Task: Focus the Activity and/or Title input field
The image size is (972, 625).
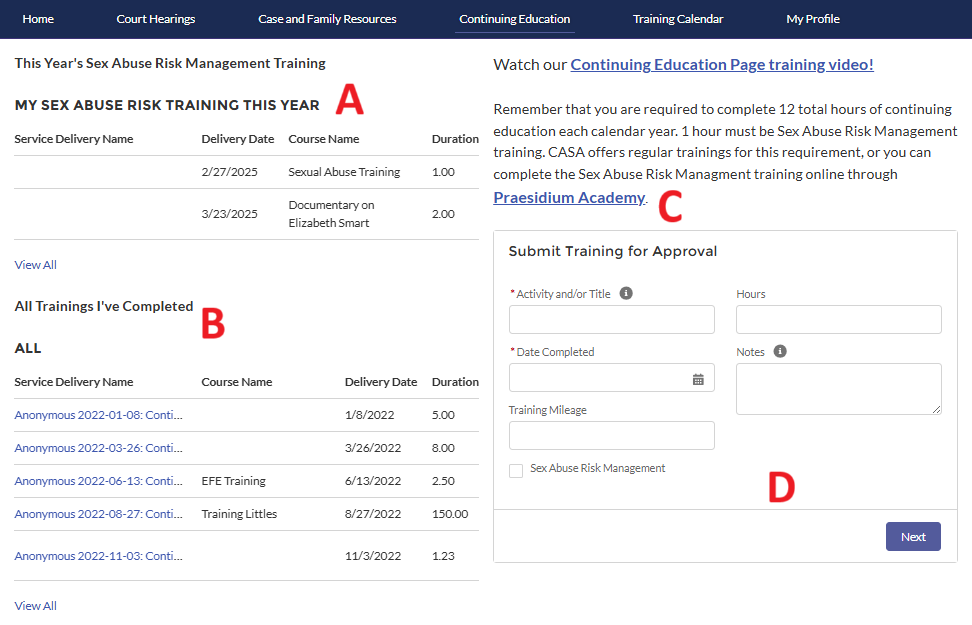Action: coord(611,320)
